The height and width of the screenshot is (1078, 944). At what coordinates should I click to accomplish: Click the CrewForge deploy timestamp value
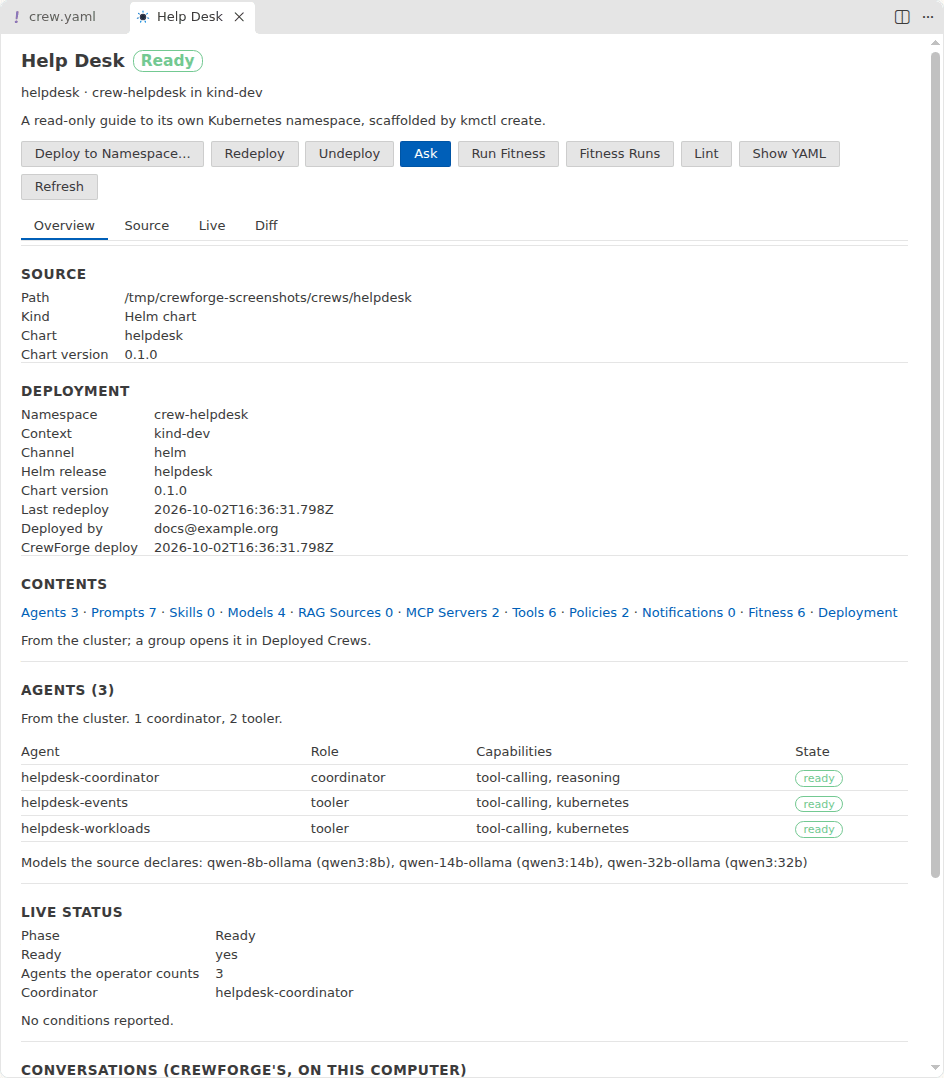pyautogui.click(x=243, y=548)
